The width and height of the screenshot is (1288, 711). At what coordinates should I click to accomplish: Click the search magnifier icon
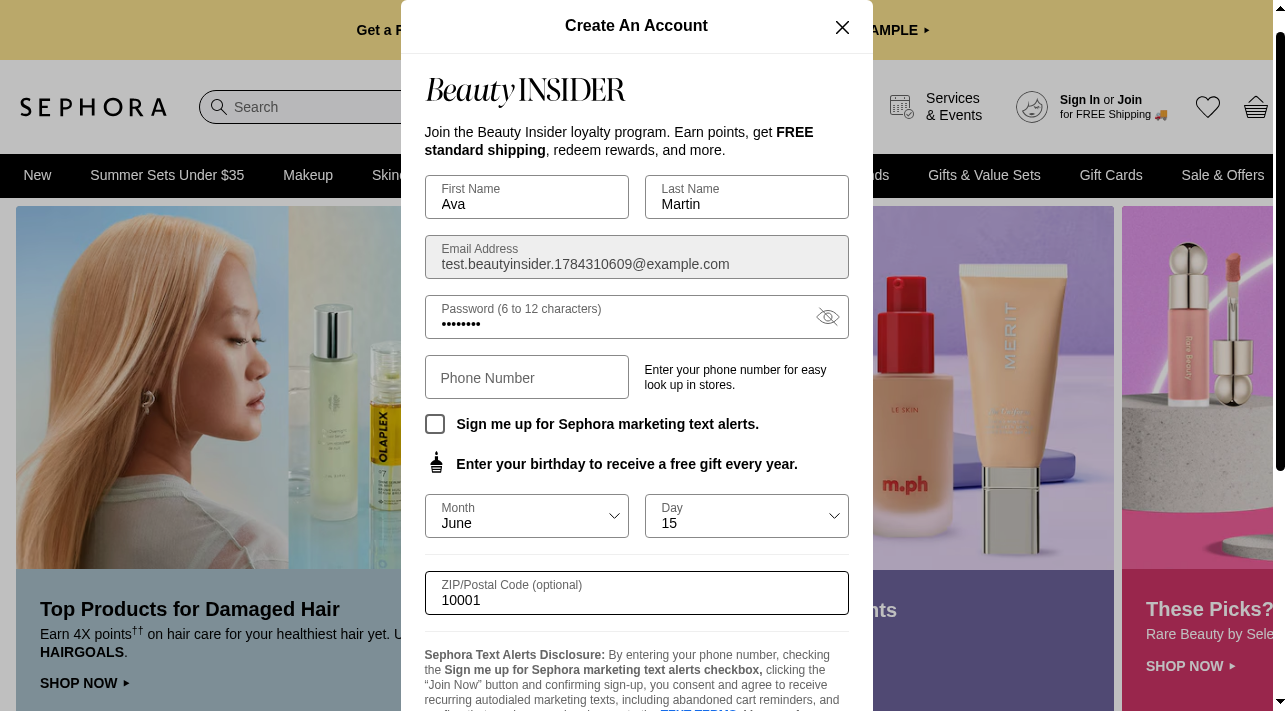tap(218, 107)
